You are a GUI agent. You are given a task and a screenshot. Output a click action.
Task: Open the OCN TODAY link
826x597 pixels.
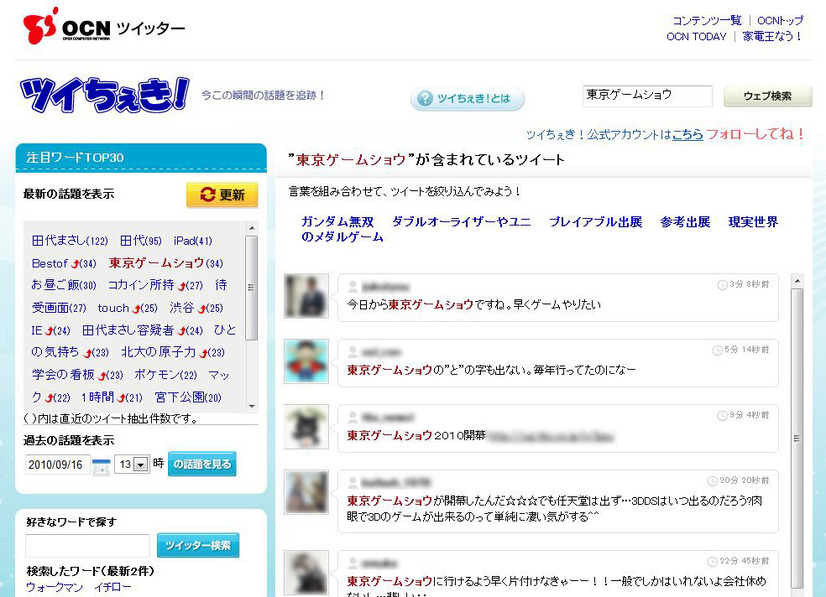[696, 36]
